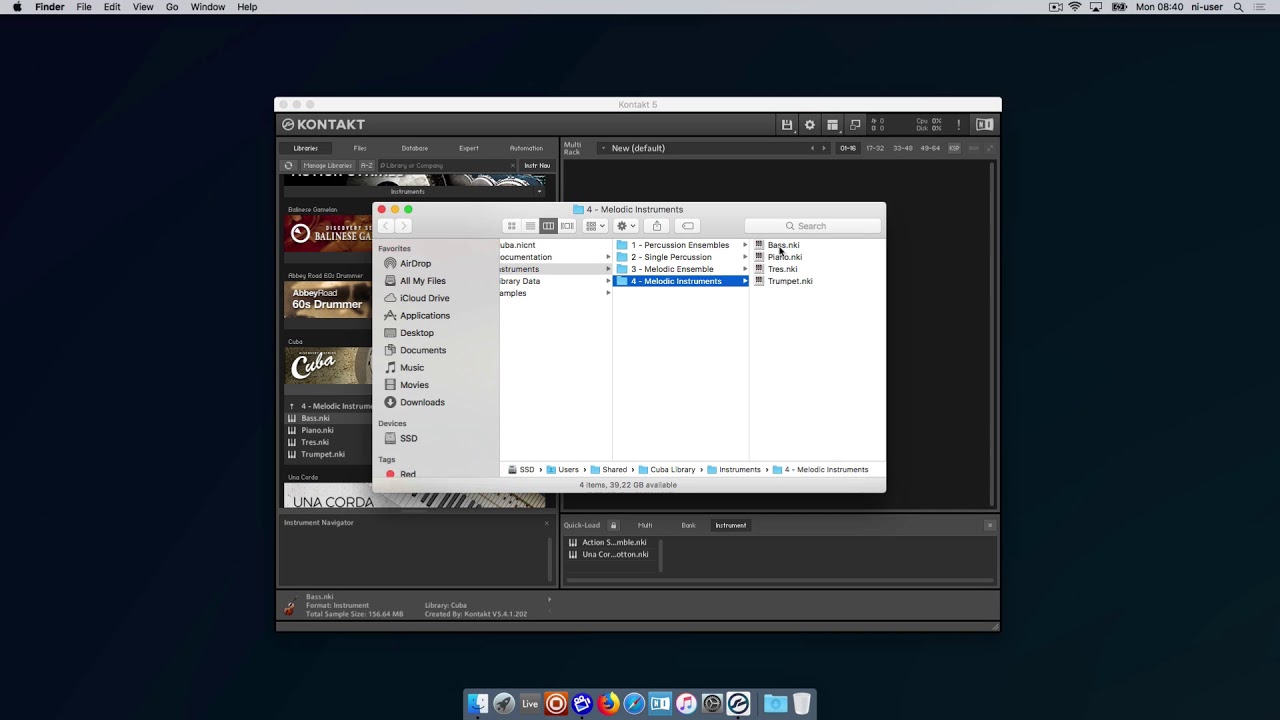Refresh the Kontakt library list
The height and width of the screenshot is (720, 1280).
click(x=289, y=165)
